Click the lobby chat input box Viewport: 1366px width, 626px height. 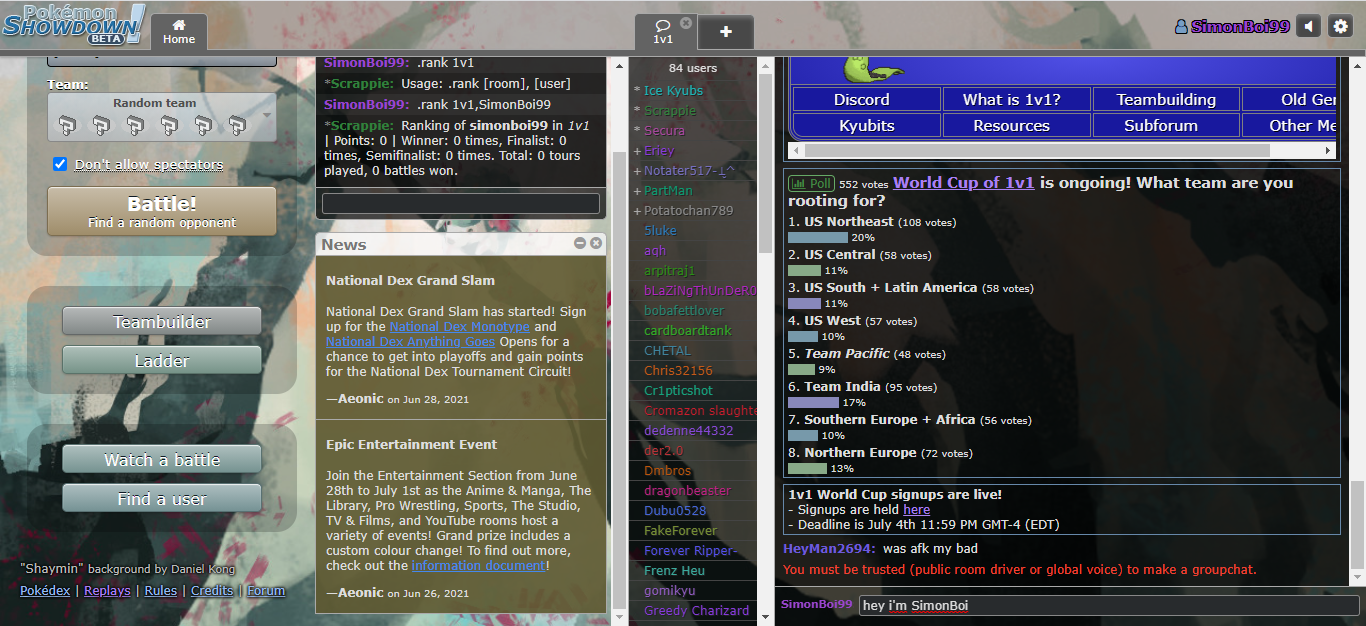tap(461, 203)
